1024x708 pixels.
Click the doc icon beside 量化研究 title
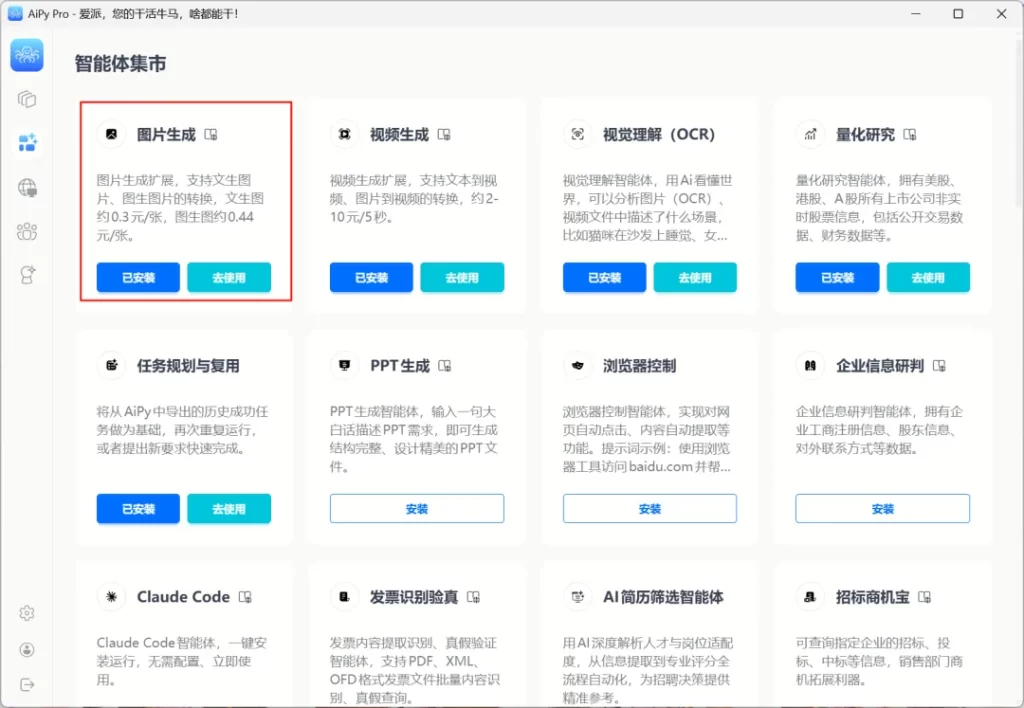click(x=910, y=135)
